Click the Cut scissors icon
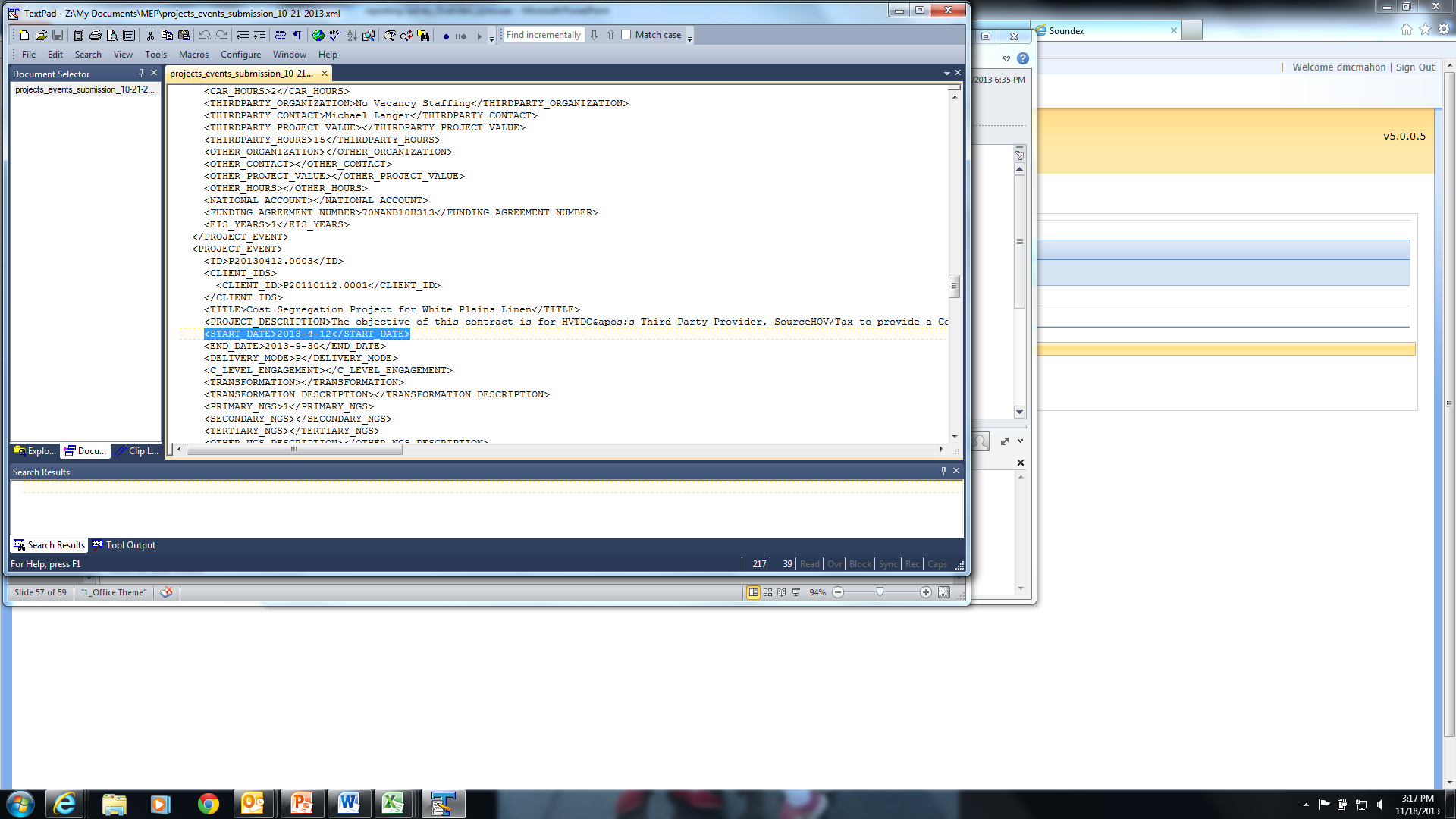Image resolution: width=1456 pixels, height=819 pixels. pyautogui.click(x=150, y=36)
